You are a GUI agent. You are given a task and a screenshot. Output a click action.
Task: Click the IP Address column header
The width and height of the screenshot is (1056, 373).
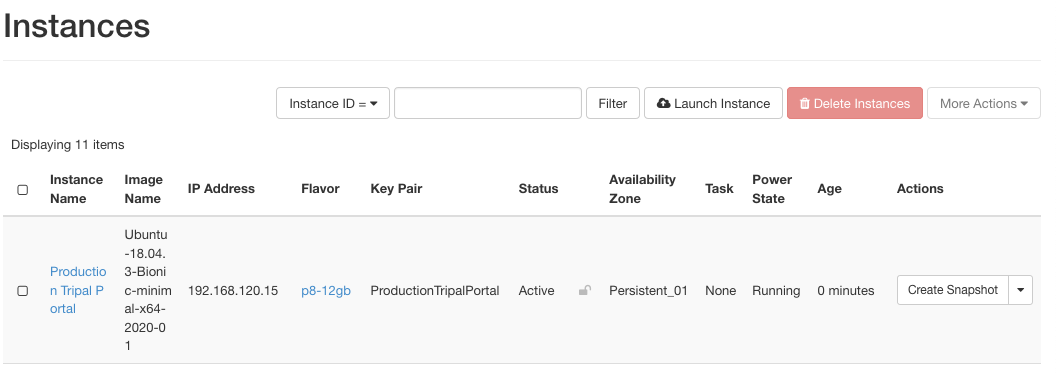tap(221, 189)
